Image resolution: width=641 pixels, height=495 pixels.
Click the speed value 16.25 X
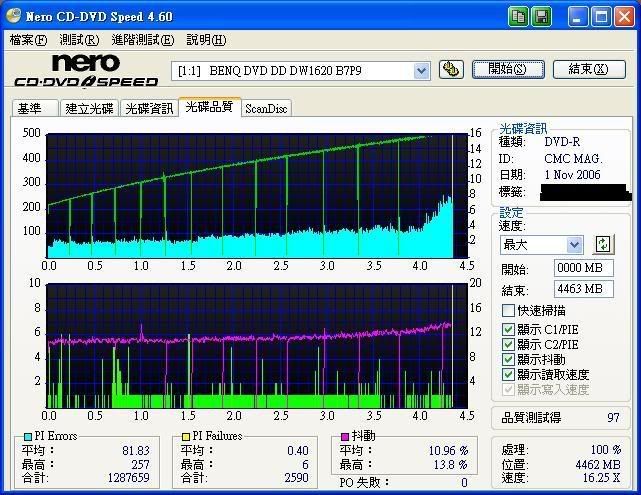[601, 478]
